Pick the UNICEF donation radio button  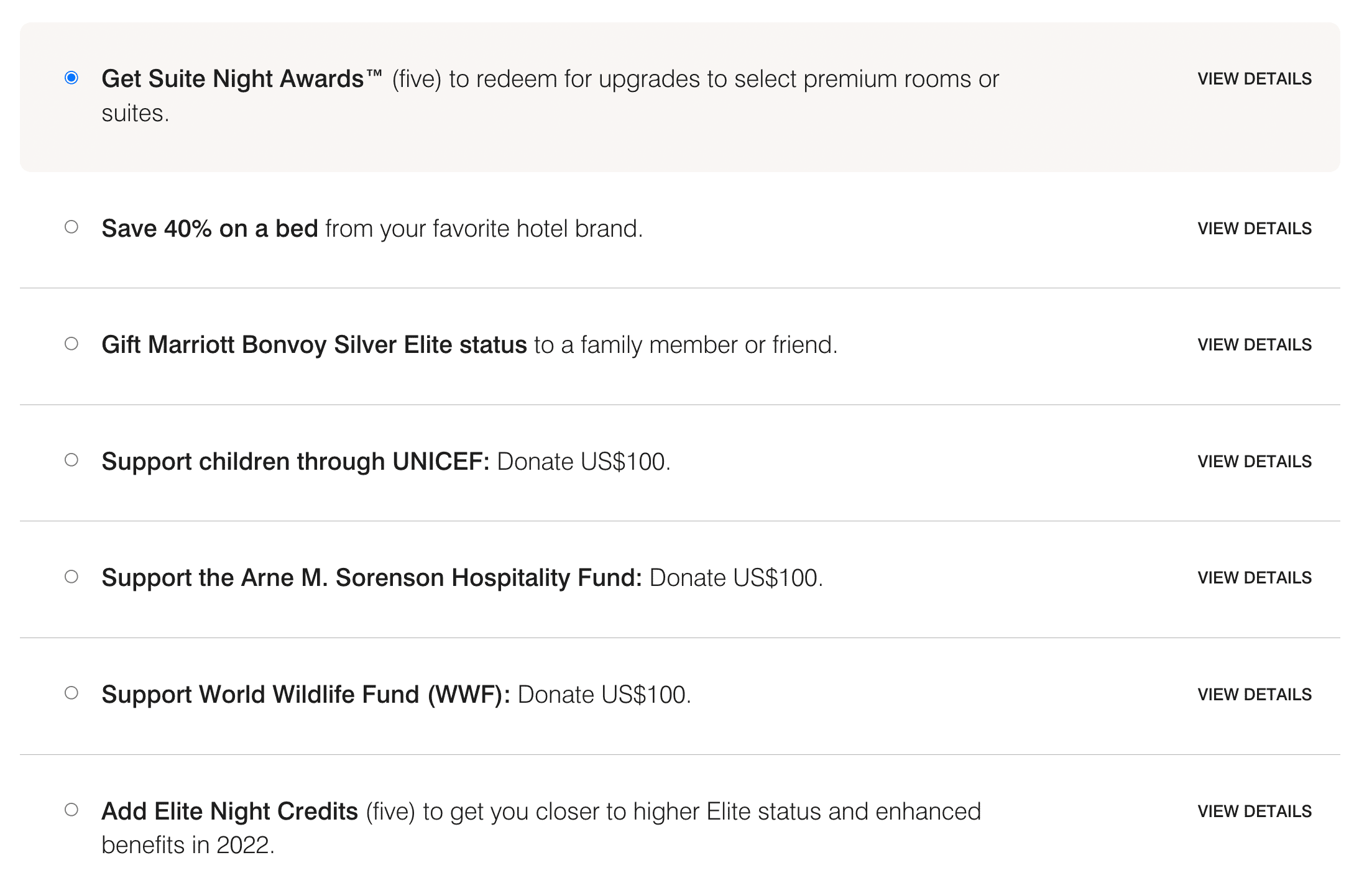pos(71,460)
